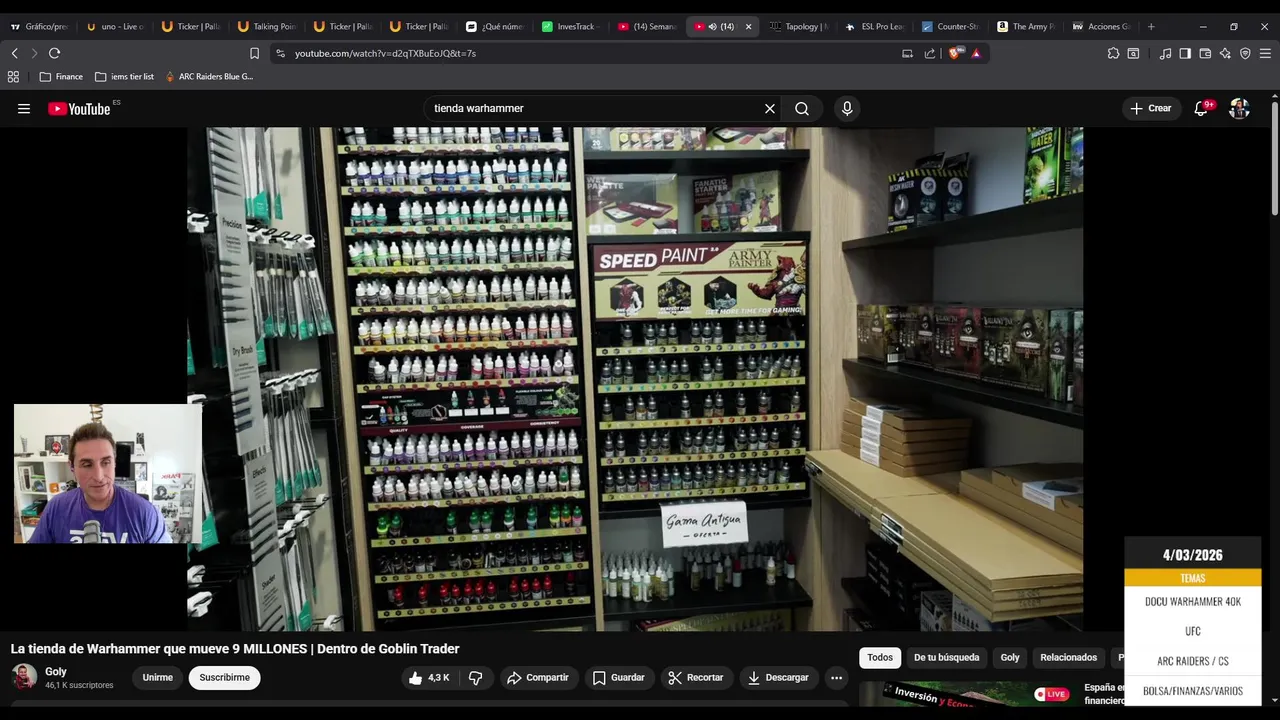Switch to The Army Painter tab
Image resolution: width=1280 pixels, height=720 pixels.
(x=1028, y=27)
